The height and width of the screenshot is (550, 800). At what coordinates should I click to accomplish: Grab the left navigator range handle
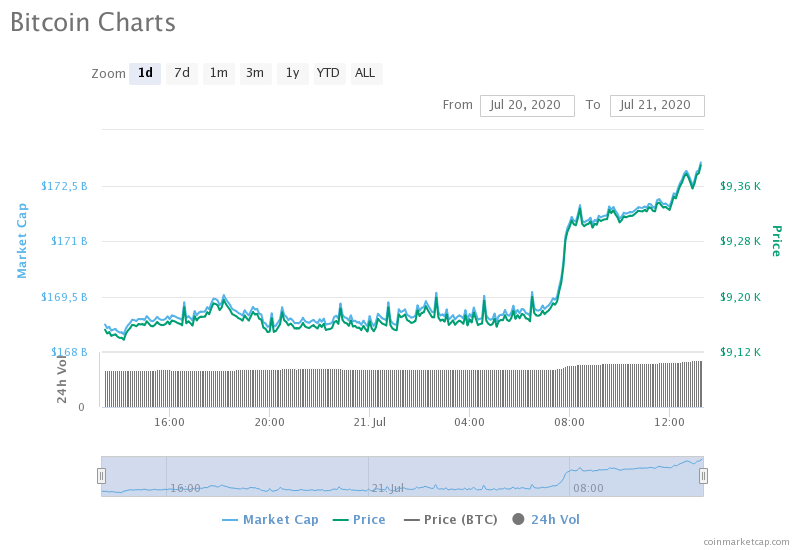click(102, 476)
